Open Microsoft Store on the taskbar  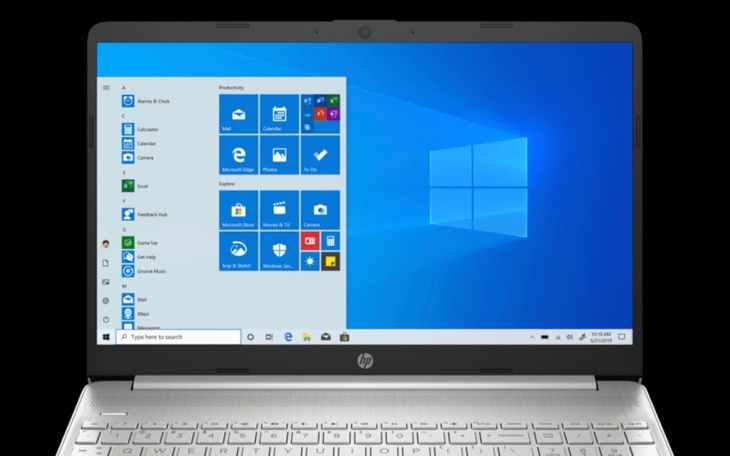[x=345, y=337]
